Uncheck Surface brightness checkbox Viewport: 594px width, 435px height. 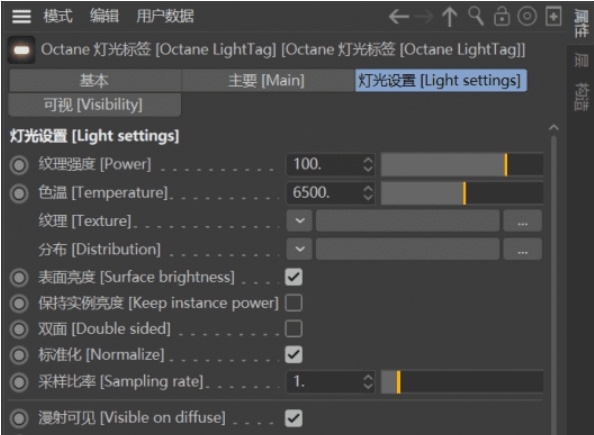point(294,277)
